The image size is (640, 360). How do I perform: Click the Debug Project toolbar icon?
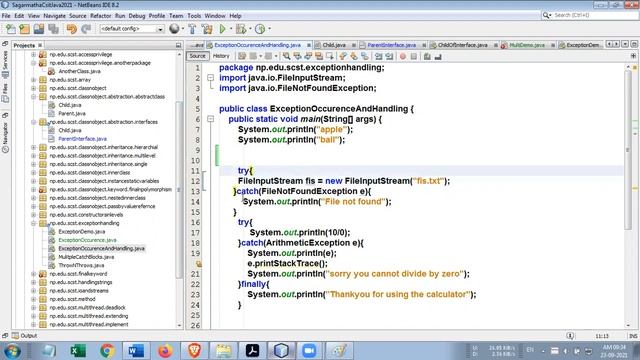[241, 29]
